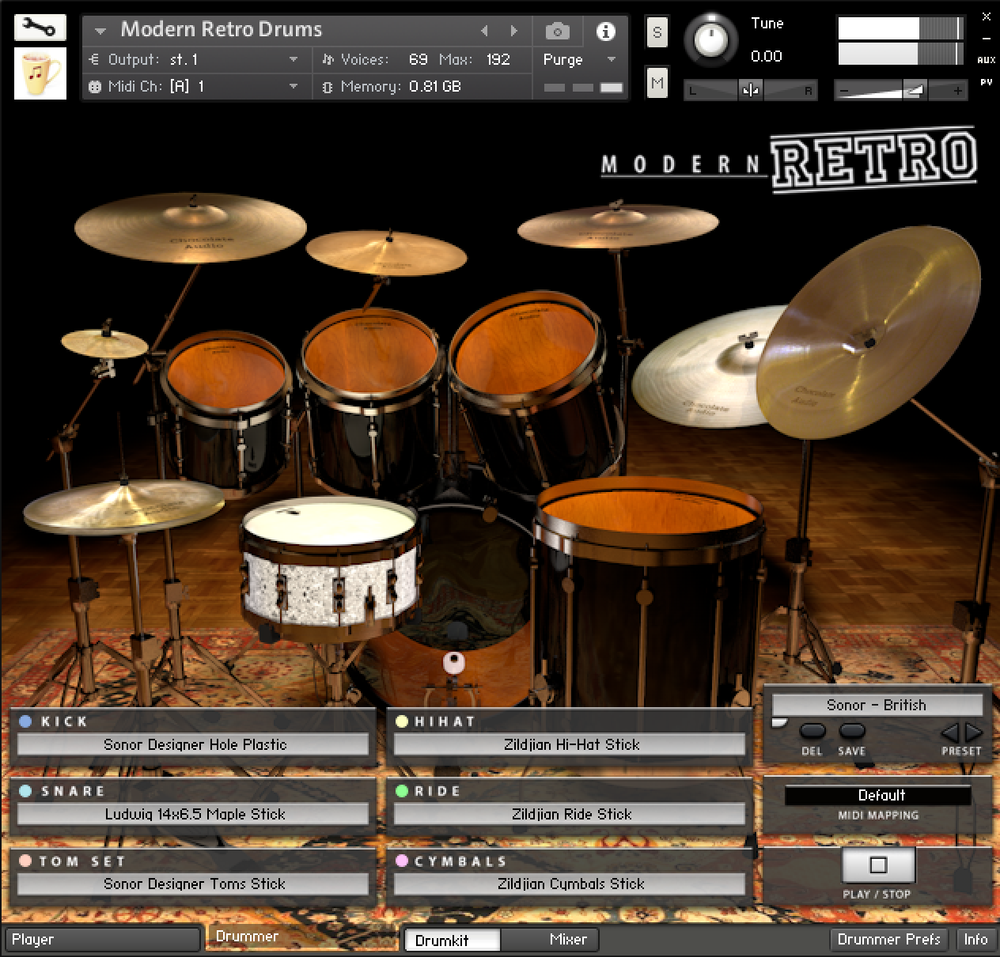Screen dimensions: 1000x957
Task: Go to previous instrument with left arrow
Action: coord(485,30)
